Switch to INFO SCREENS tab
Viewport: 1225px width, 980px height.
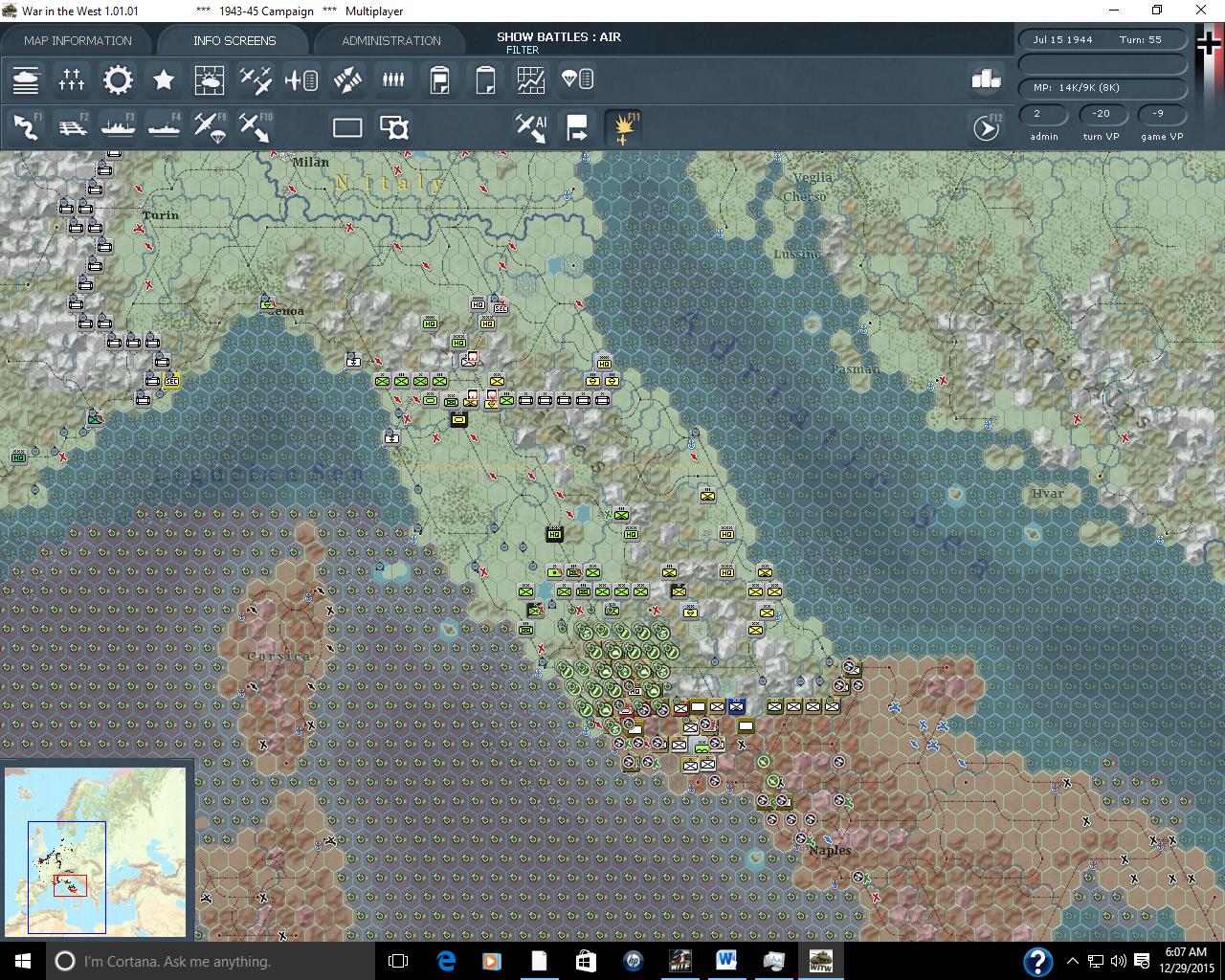[x=234, y=40]
